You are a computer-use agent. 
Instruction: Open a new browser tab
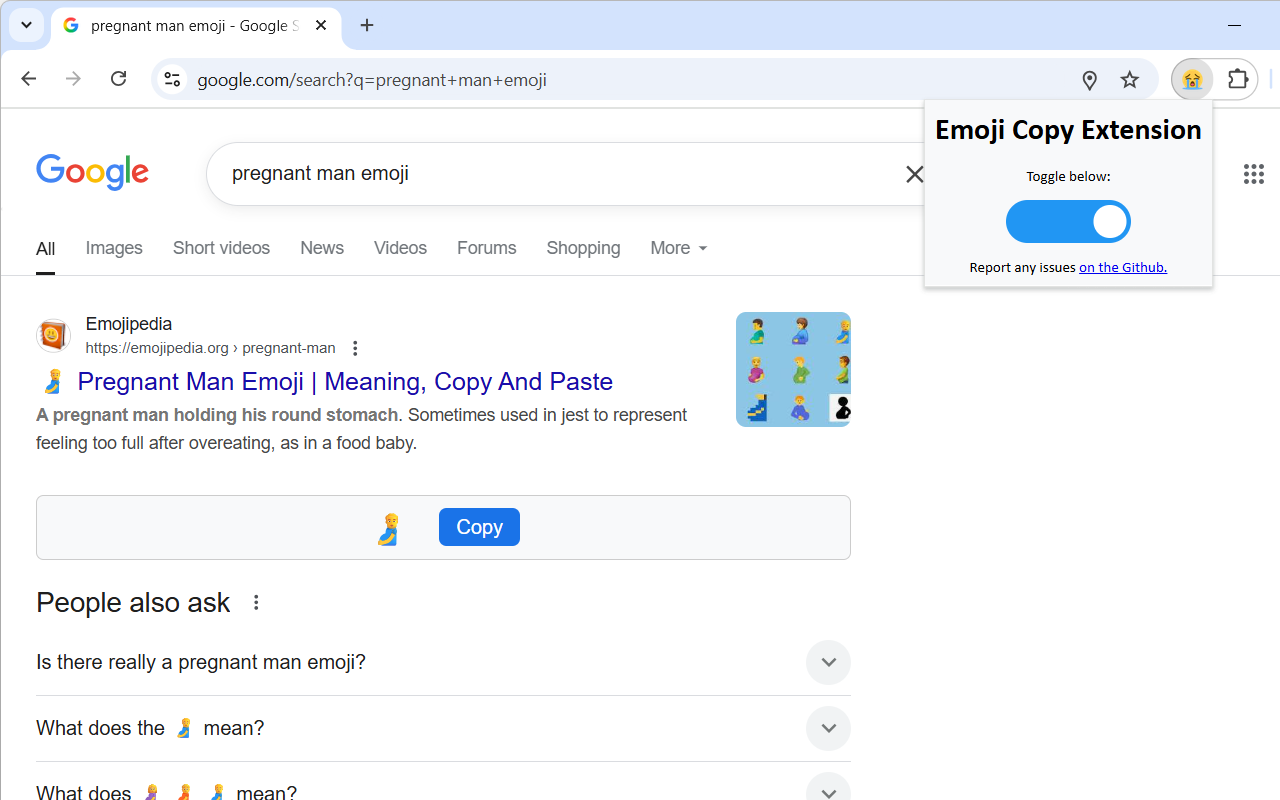(367, 26)
